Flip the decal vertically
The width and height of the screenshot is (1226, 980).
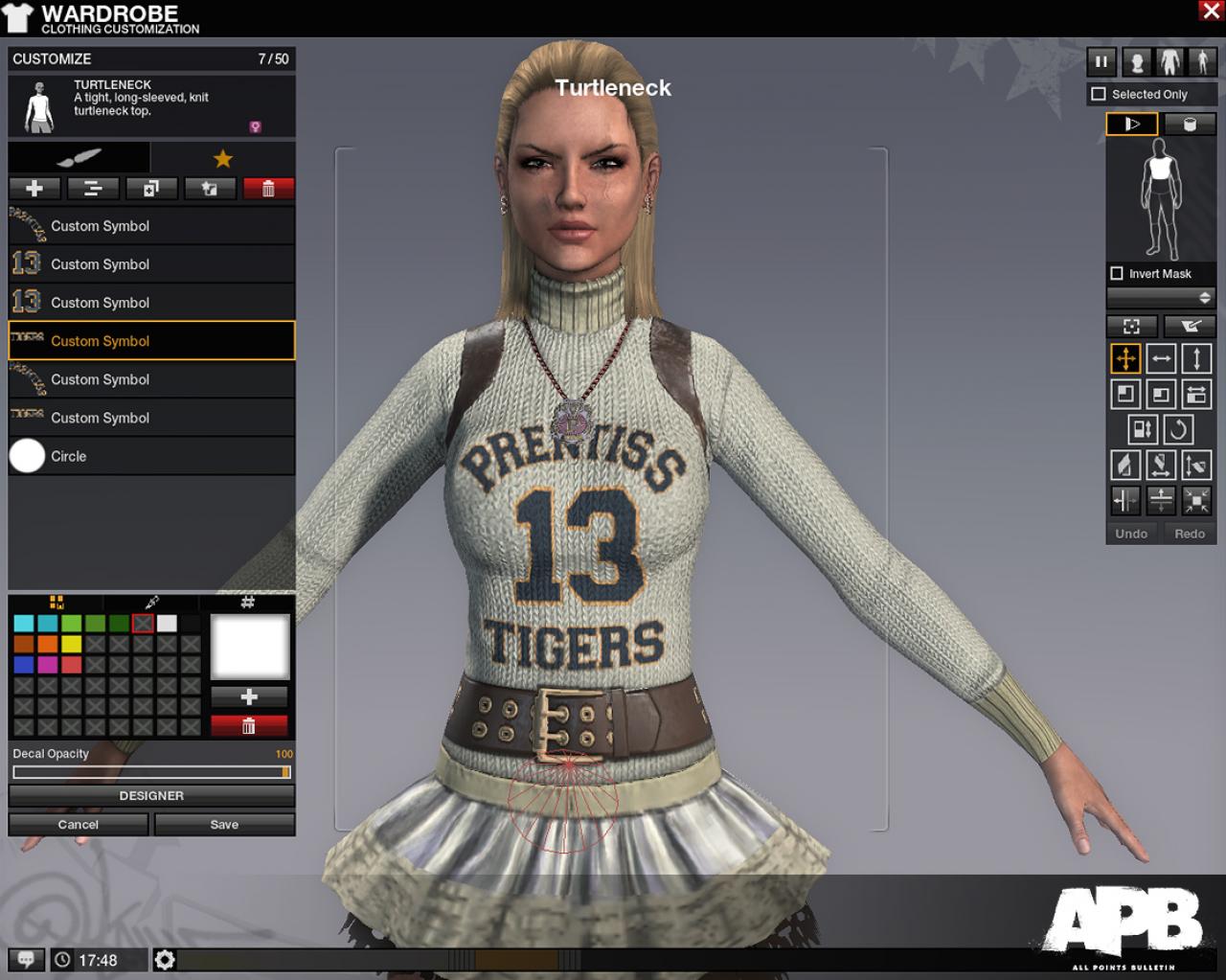1161,500
